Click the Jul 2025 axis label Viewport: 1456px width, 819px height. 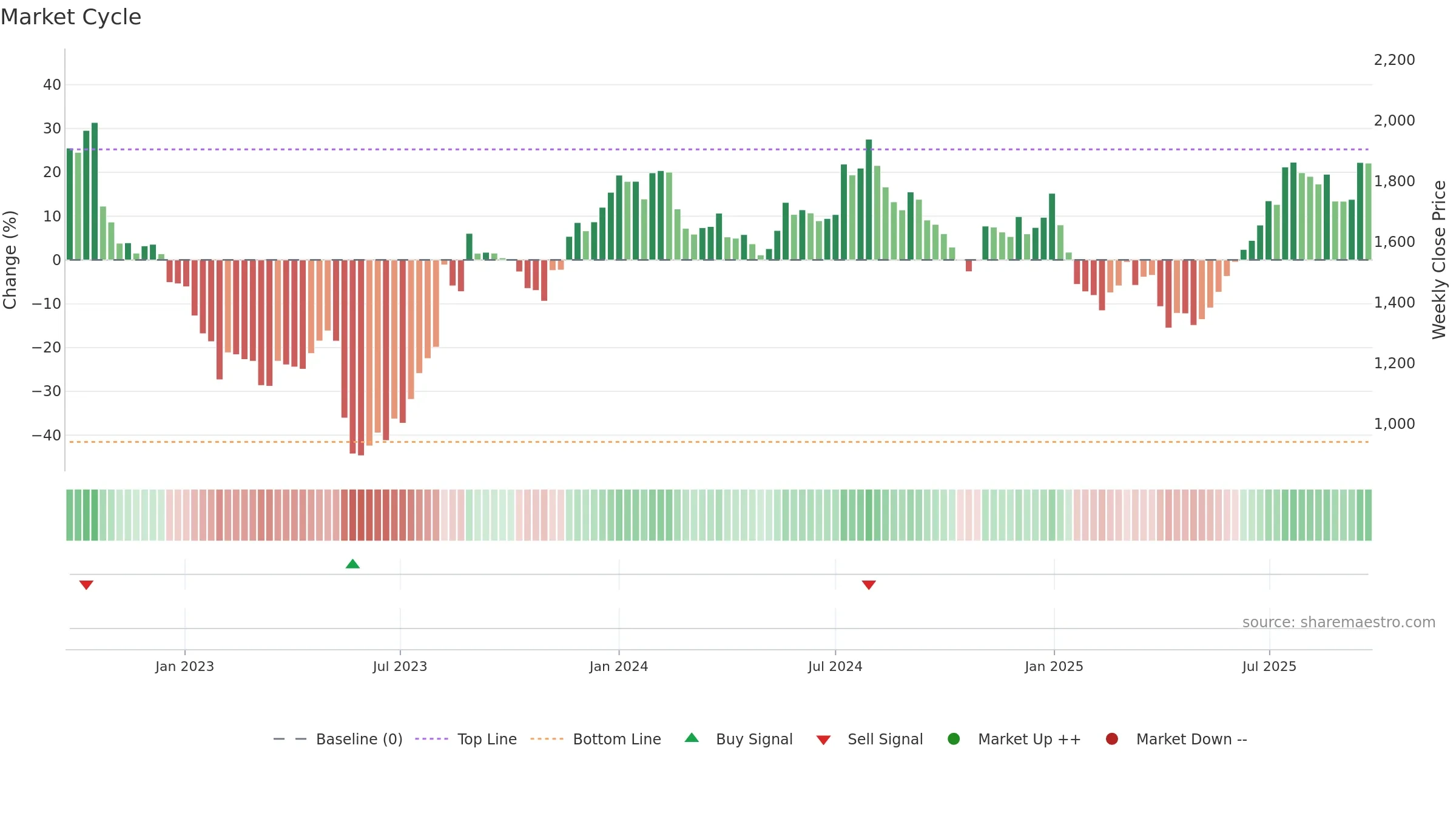pyautogui.click(x=1269, y=667)
